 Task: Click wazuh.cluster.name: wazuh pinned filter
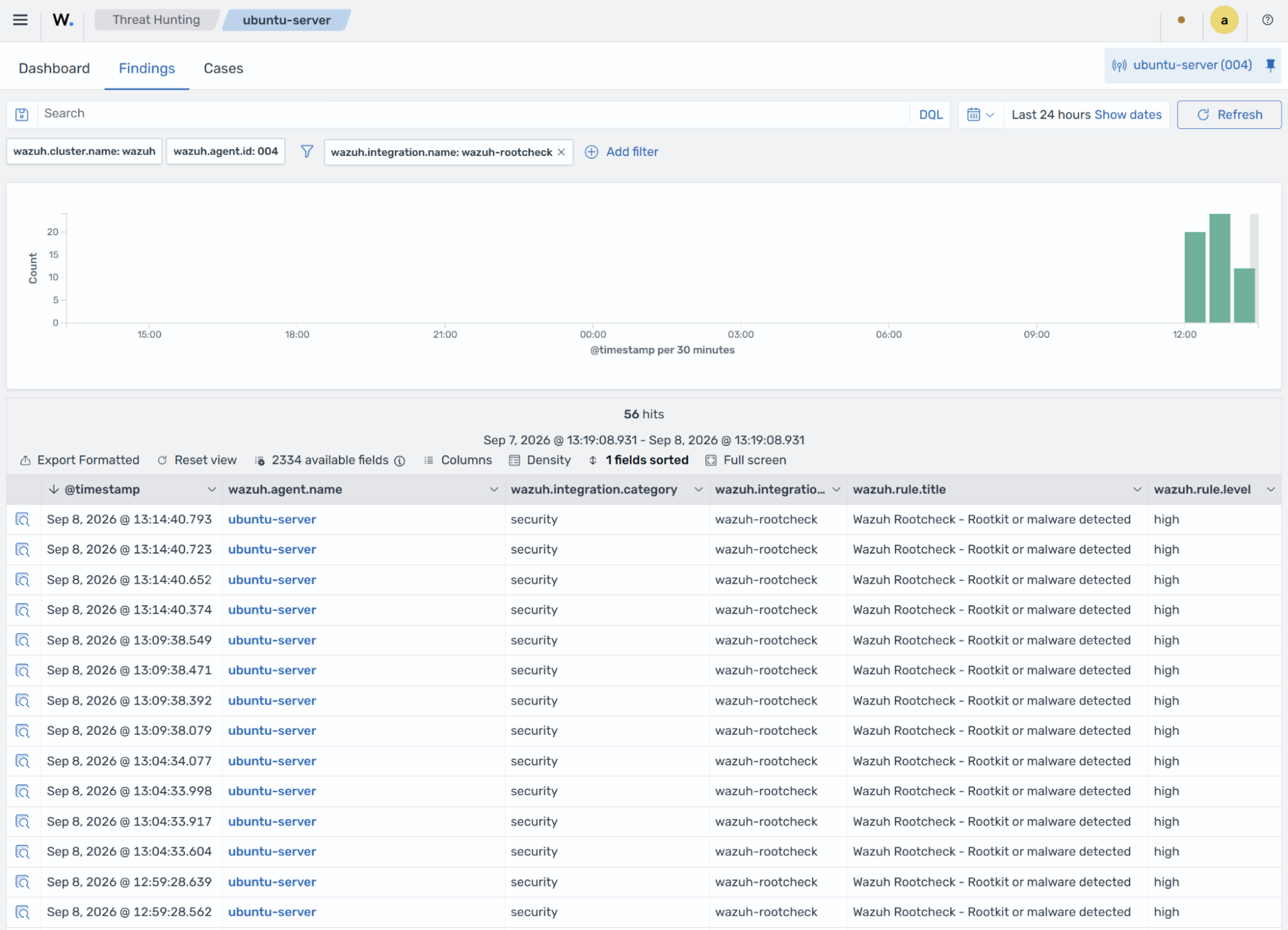84,151
